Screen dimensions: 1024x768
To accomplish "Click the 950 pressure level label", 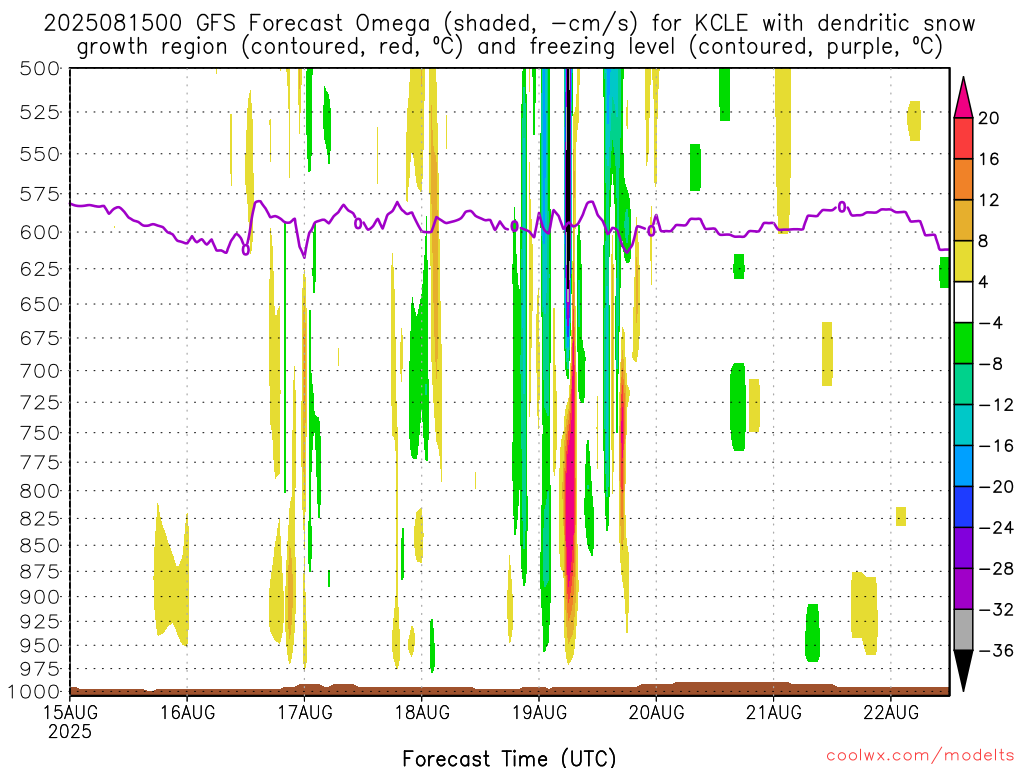I will click(x=40, y=646).
